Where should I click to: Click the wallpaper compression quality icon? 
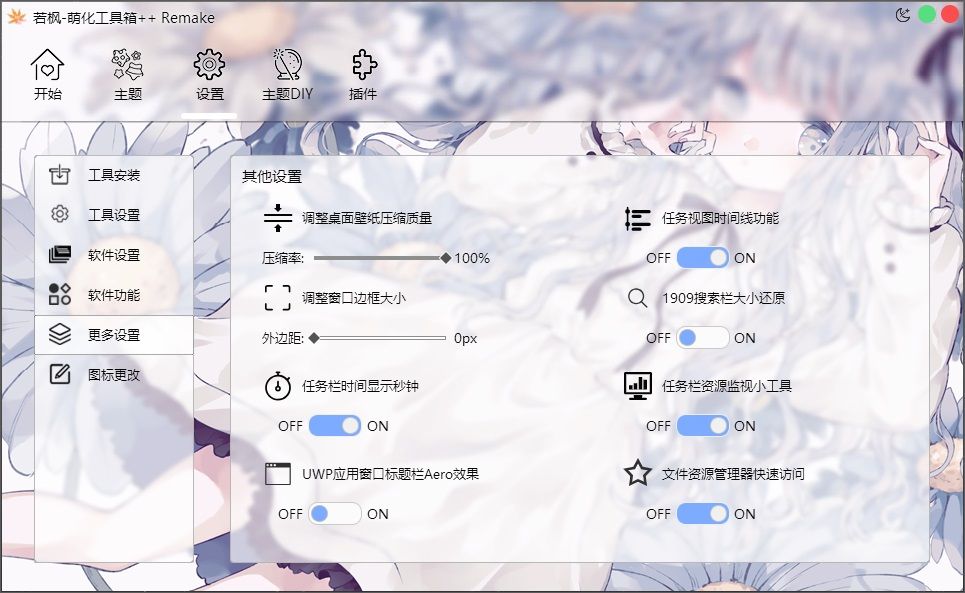click(278, 218)
